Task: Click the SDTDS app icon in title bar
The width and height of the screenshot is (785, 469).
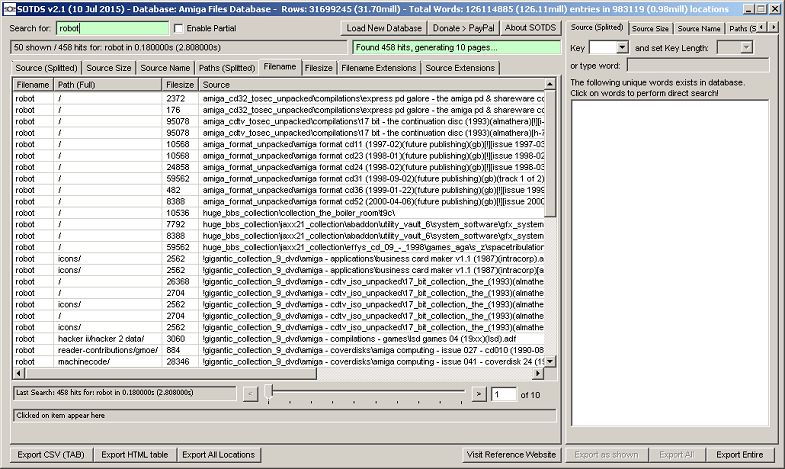Action: [x=9, y=9]
